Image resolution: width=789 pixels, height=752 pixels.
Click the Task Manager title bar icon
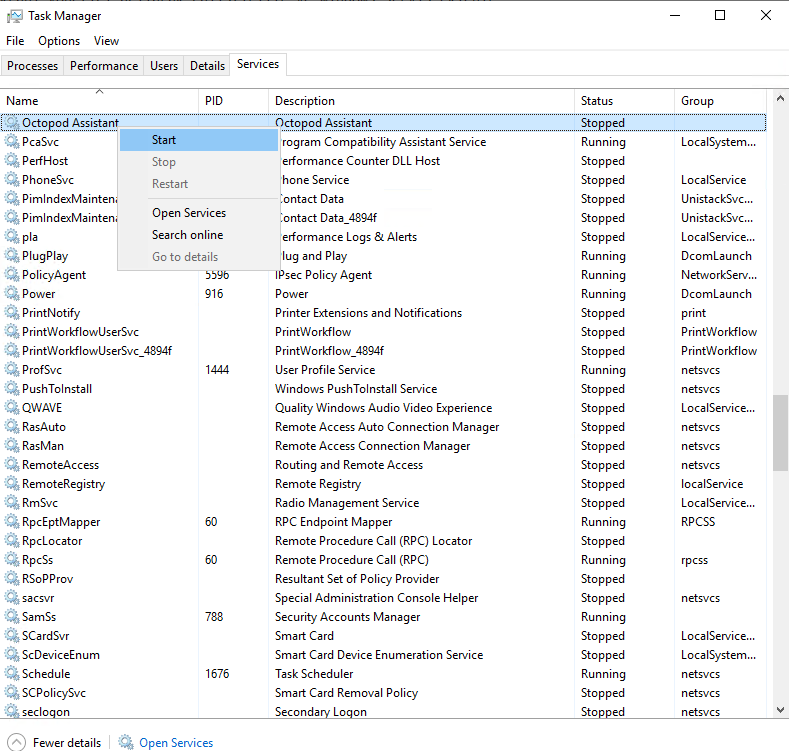(14, 16)
